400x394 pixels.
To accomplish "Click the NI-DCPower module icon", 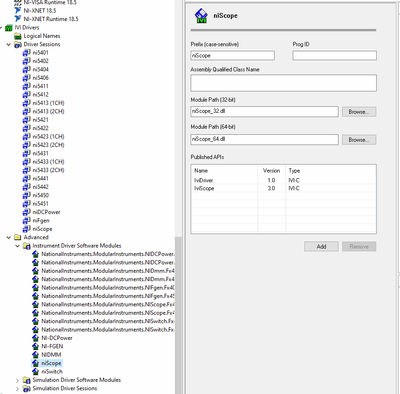I will [x=35, y=338].
